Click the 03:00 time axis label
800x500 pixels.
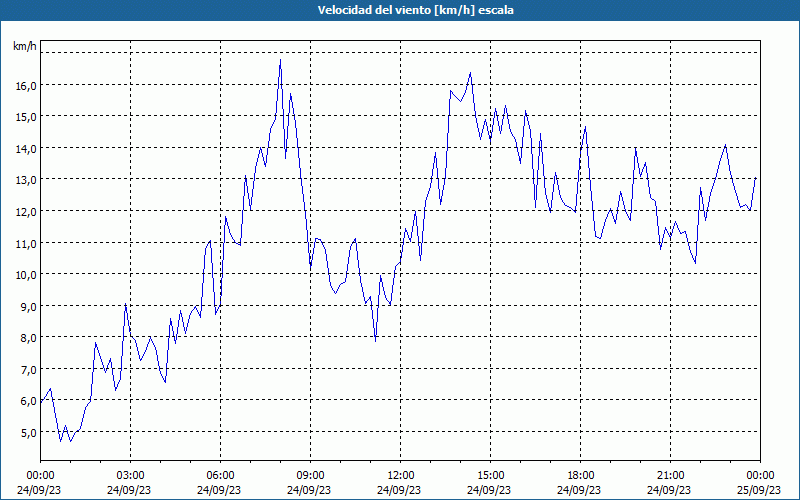click(x=131, y=476)
